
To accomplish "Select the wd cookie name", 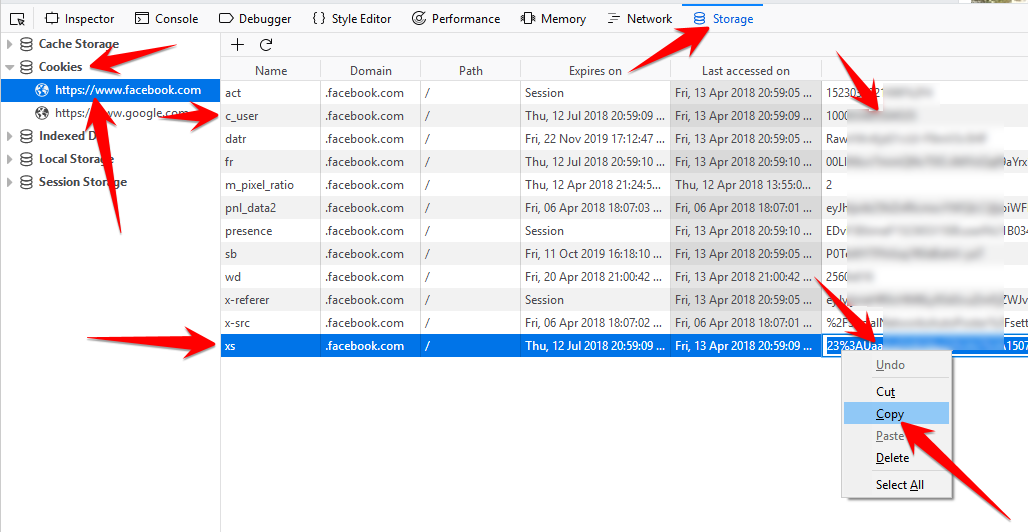I will (x=233, y=277).
